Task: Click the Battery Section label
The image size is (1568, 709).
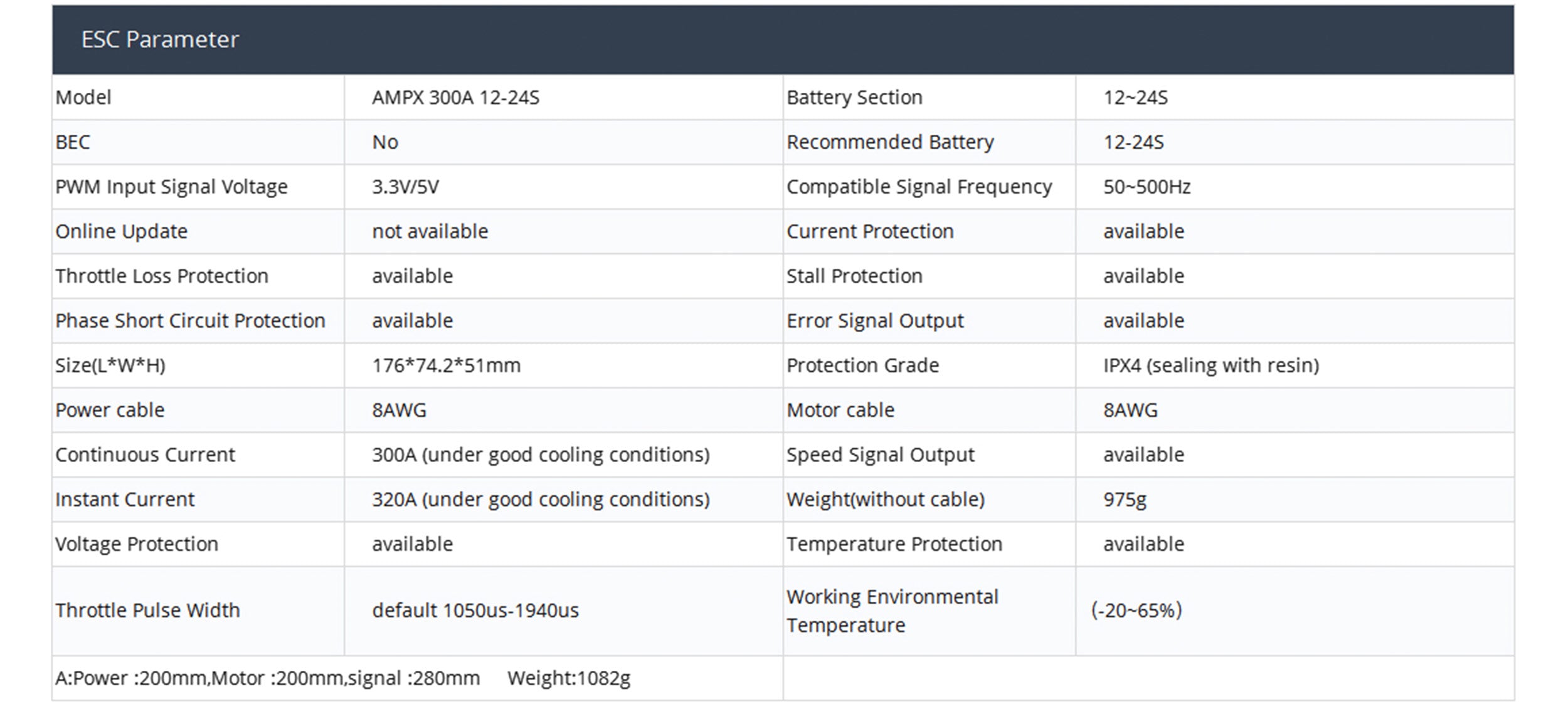Action: pyautogui.click(x=854, y=98)
